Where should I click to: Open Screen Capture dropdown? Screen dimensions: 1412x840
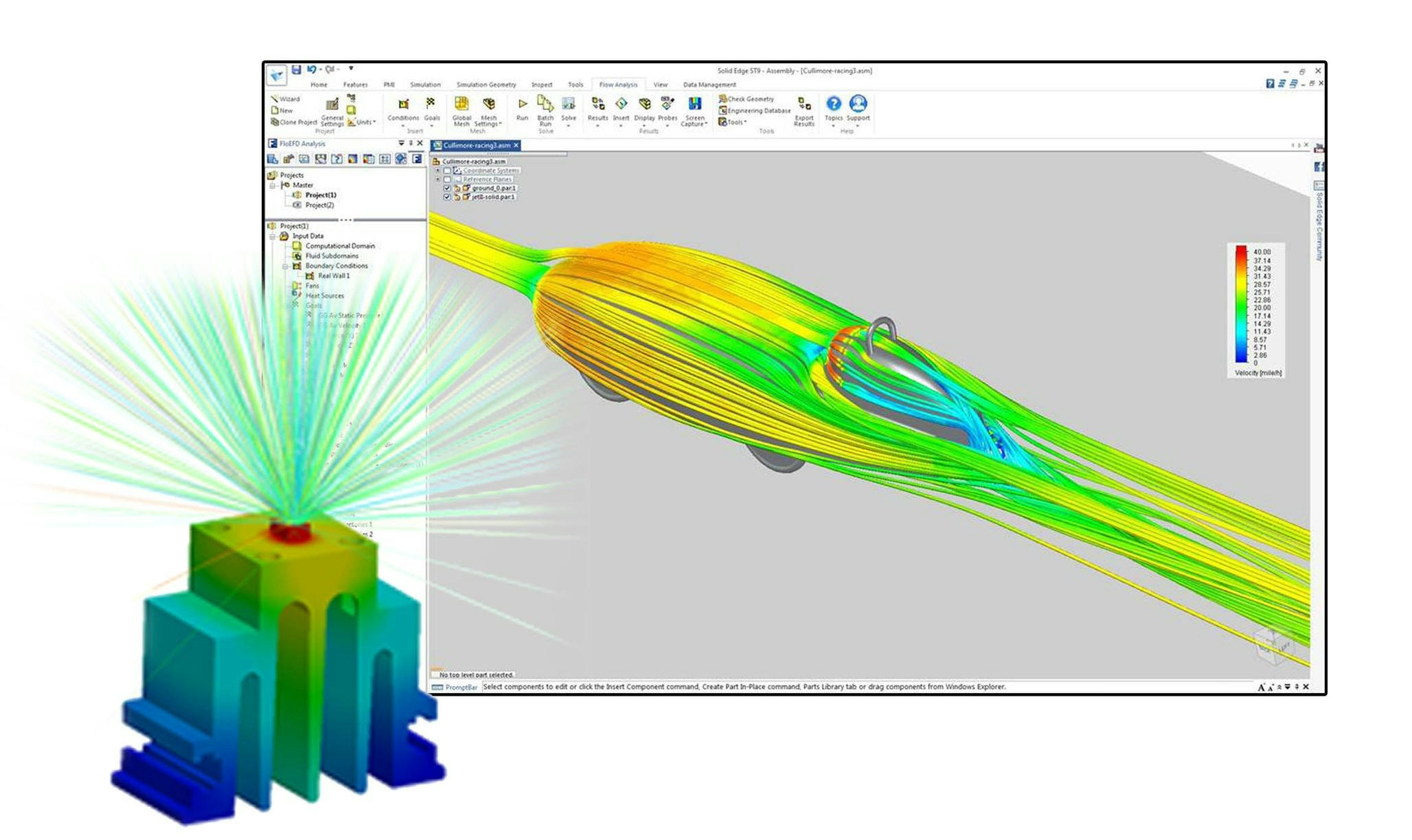[694, 111]
